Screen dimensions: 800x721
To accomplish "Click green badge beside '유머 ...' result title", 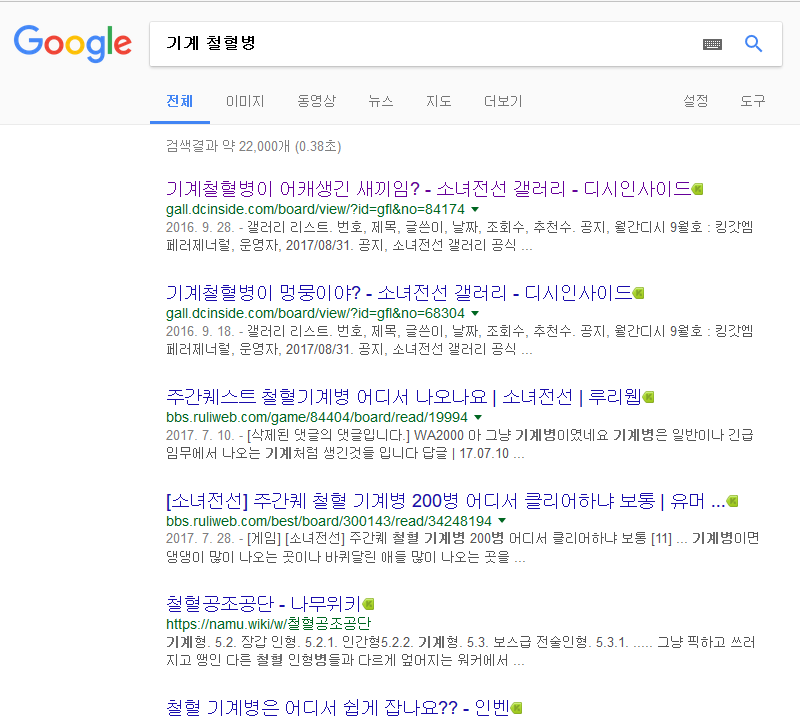I will click(x=733, y=501).
